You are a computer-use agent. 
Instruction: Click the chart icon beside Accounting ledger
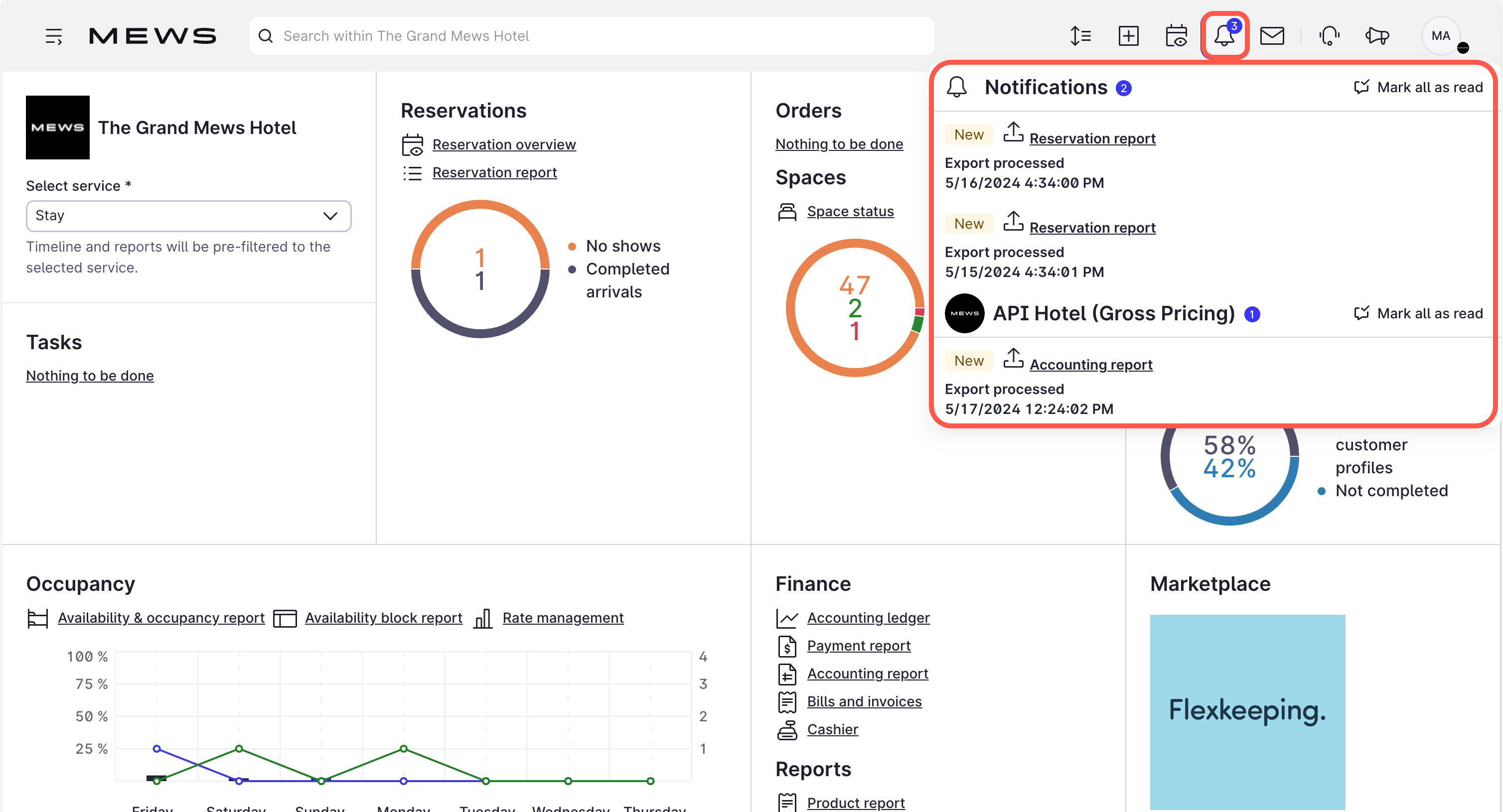pyautogui.click(x=787, y=618)
